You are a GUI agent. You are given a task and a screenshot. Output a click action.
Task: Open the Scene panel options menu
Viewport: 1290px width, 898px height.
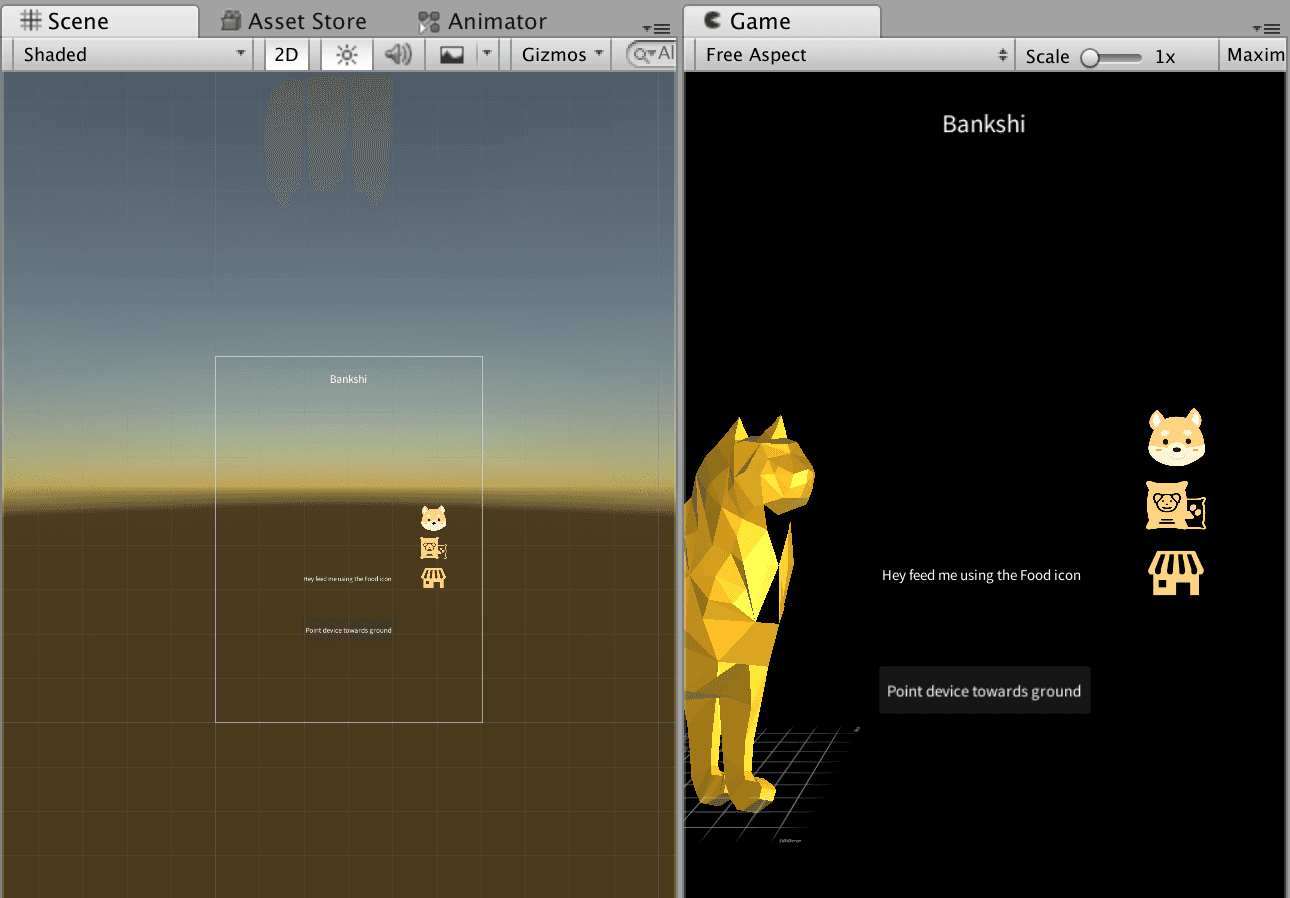pyautogui.click(x=656, y=29)
